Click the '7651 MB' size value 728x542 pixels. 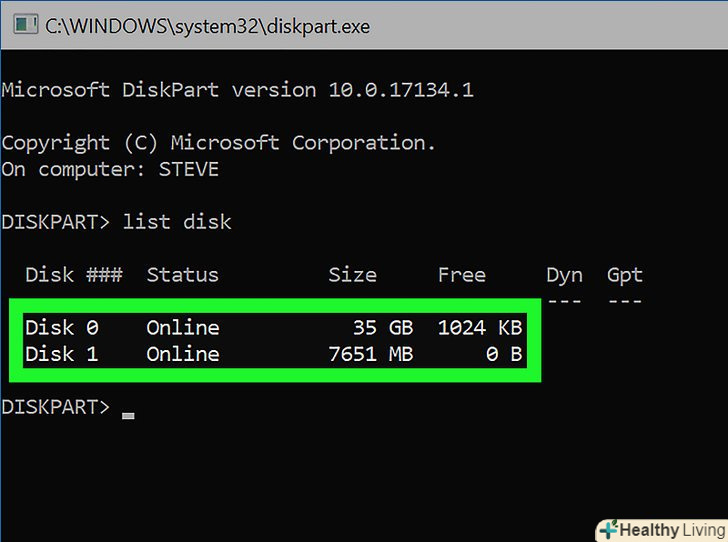371,354
